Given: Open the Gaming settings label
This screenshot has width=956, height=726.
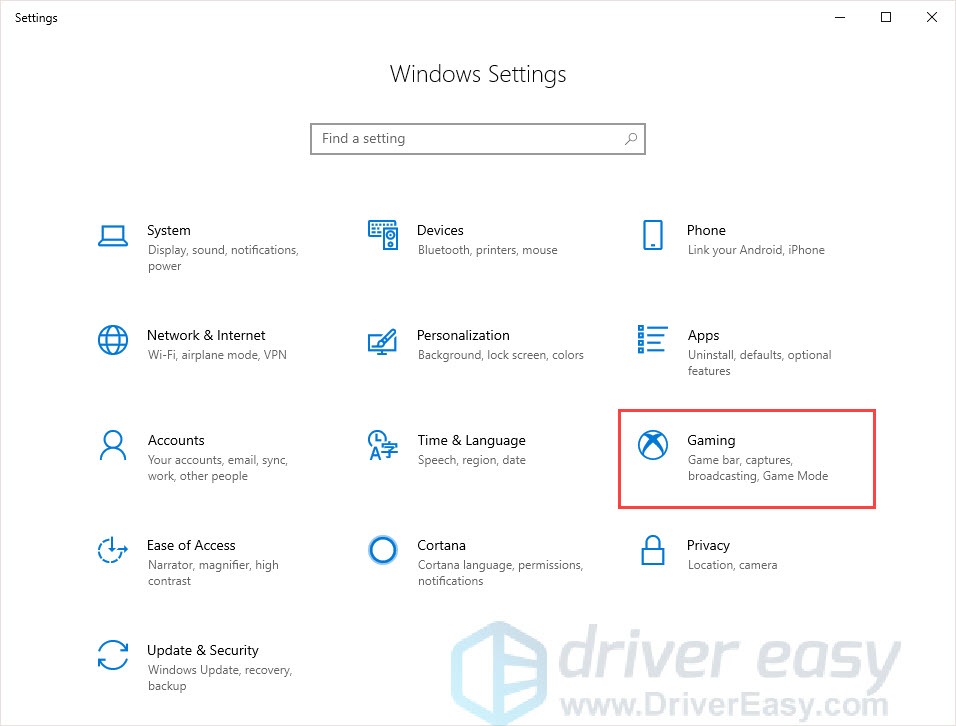Looking at the screenshot, I should point(711,440).
